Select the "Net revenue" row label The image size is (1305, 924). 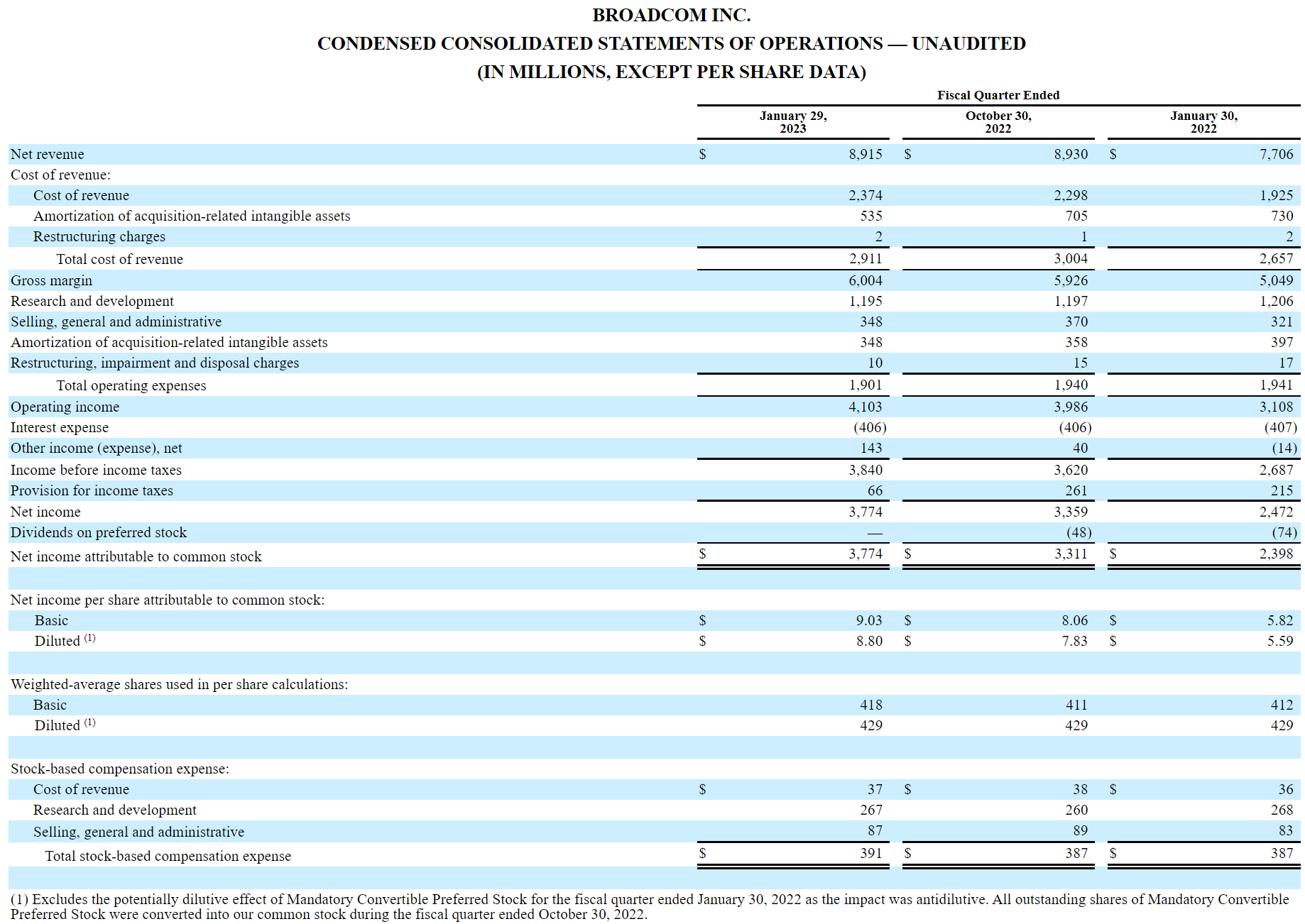[47, 154]
